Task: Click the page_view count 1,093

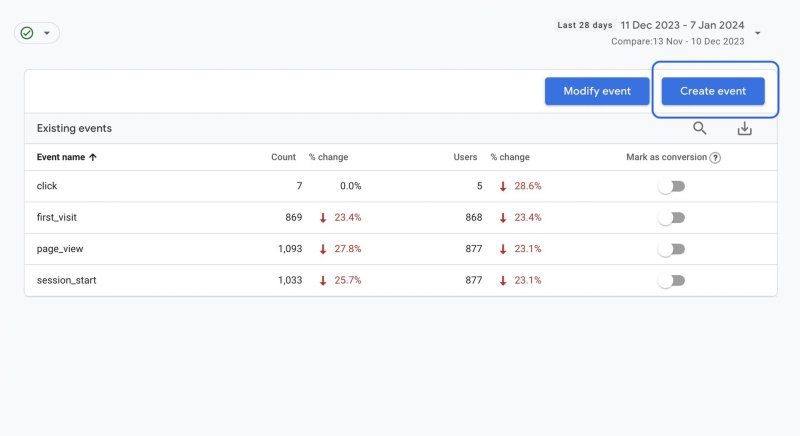Action: (290, 249)
